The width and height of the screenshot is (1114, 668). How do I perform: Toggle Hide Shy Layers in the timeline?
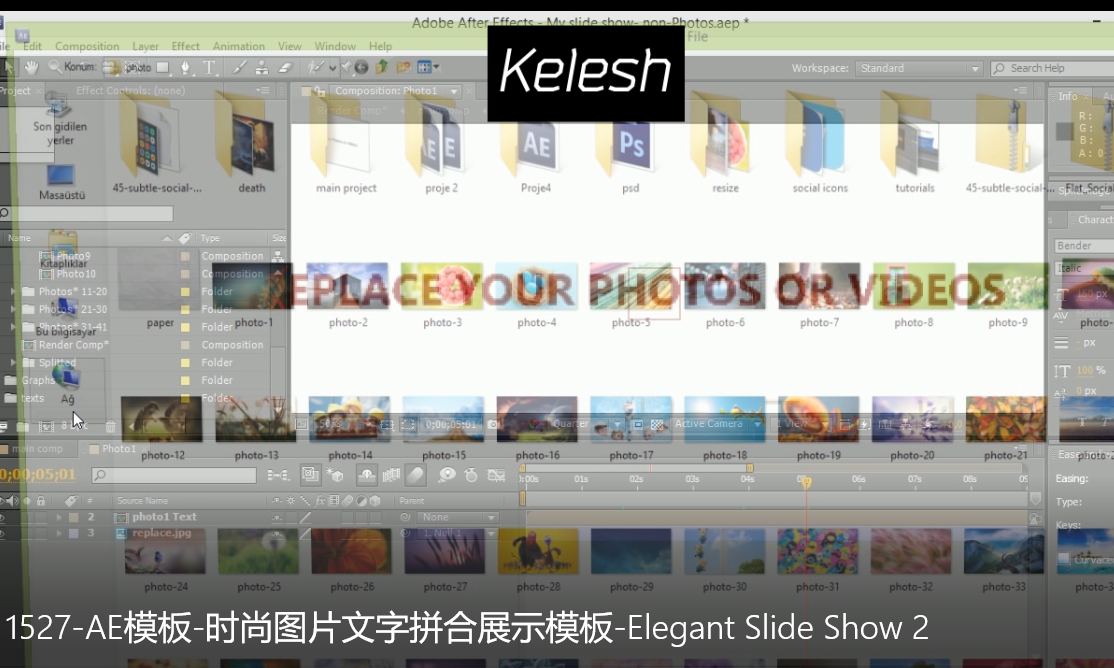coord(367,475)
